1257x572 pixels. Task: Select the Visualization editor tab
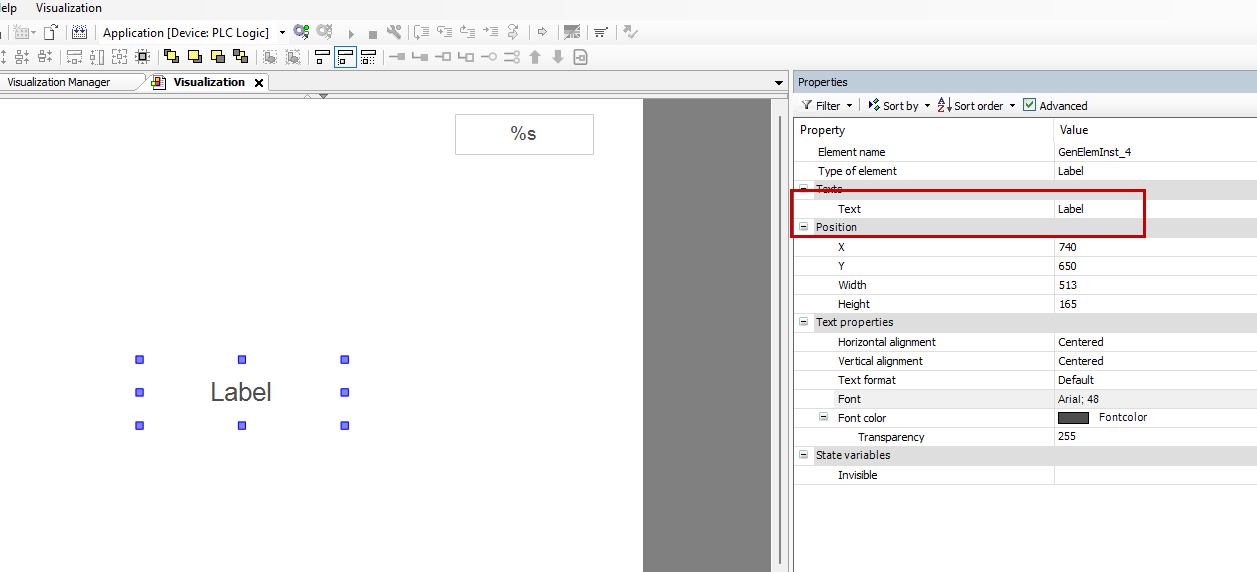[x=209, y=82]
